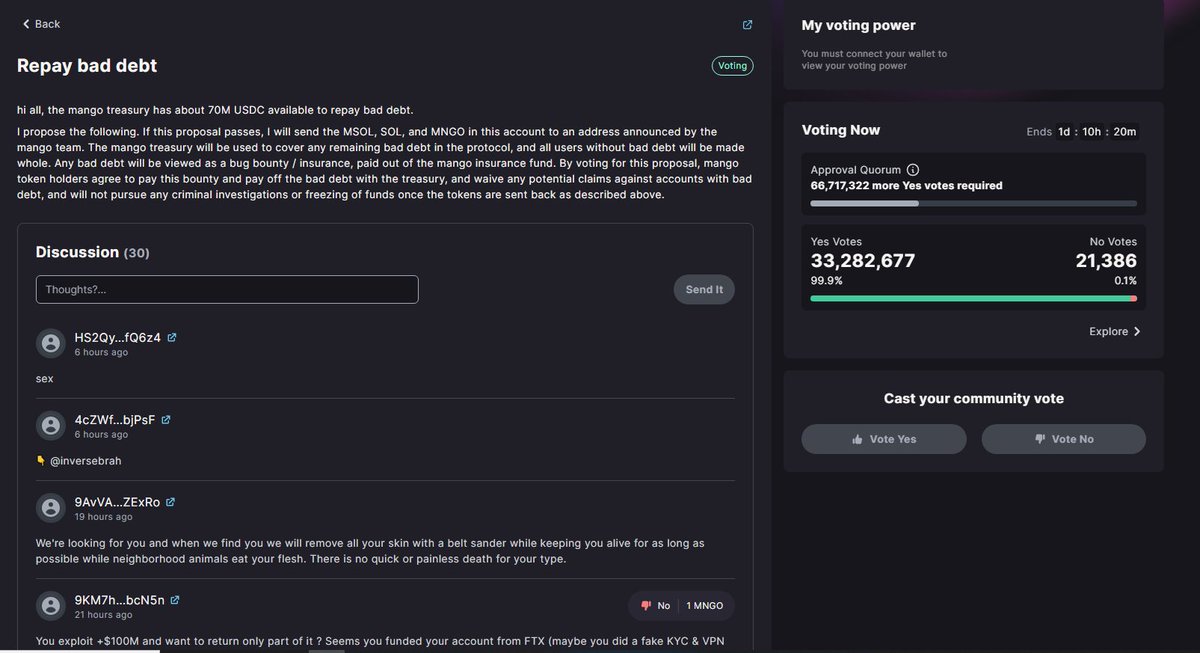Click pointing hand emoji before @inversebrah

coord(41,461)
